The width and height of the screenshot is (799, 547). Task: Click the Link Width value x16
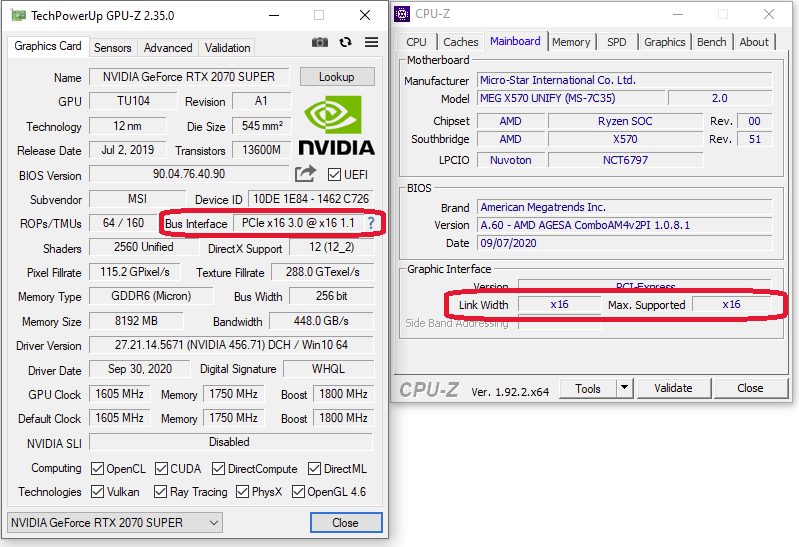point(560,304)
